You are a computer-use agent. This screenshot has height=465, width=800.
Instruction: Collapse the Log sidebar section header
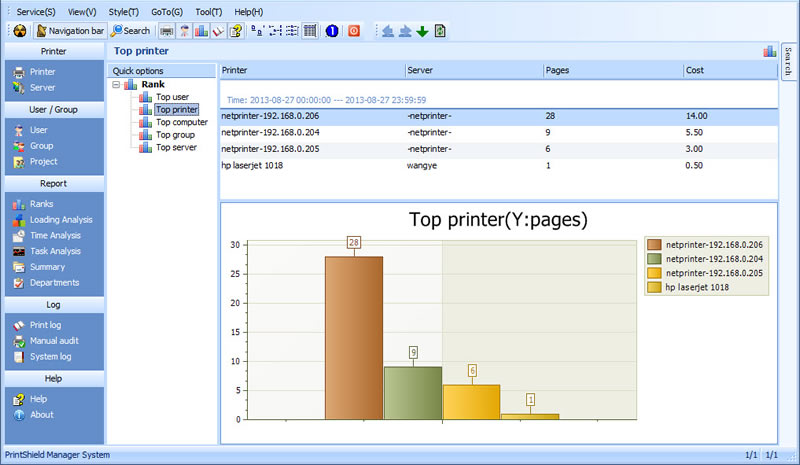(54, 305)
